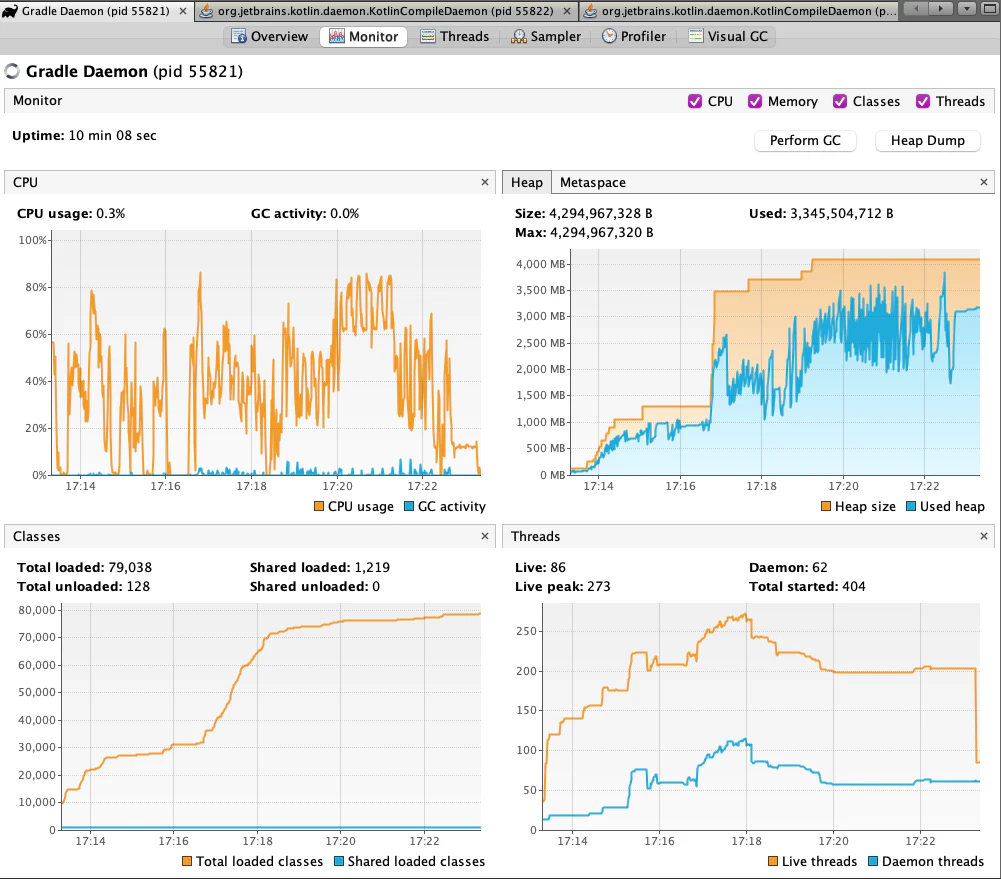Click the Java icon on the third KotlinCompileDaemon tab
The height and width of the screenshot is (879, 1001).
click(x=591, y=11)
